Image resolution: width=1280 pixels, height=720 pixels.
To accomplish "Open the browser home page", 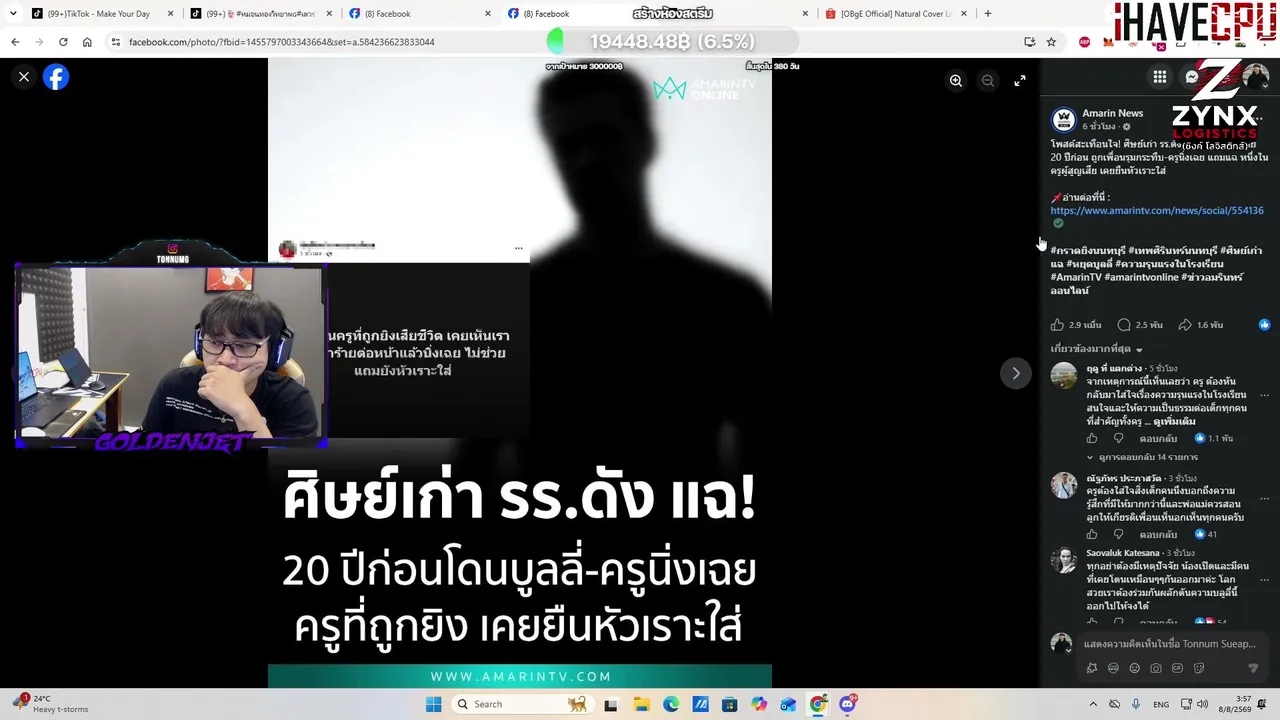I will [87, 42].
